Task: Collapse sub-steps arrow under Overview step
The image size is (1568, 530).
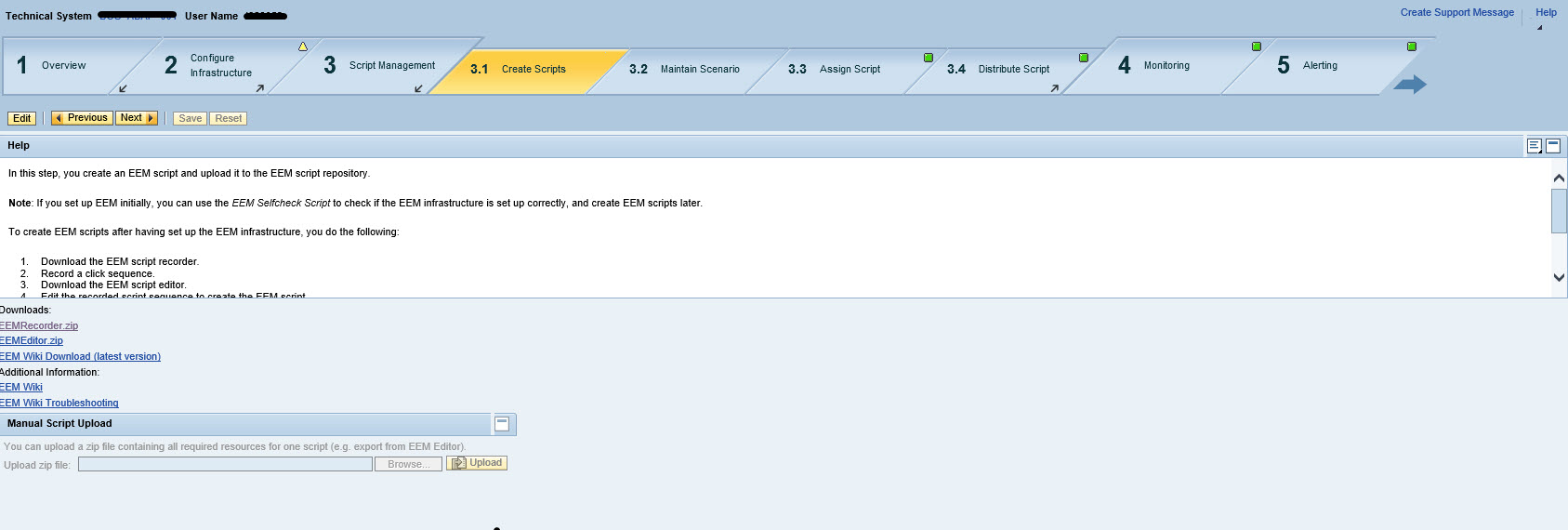Action: click(x=123, y=88)
